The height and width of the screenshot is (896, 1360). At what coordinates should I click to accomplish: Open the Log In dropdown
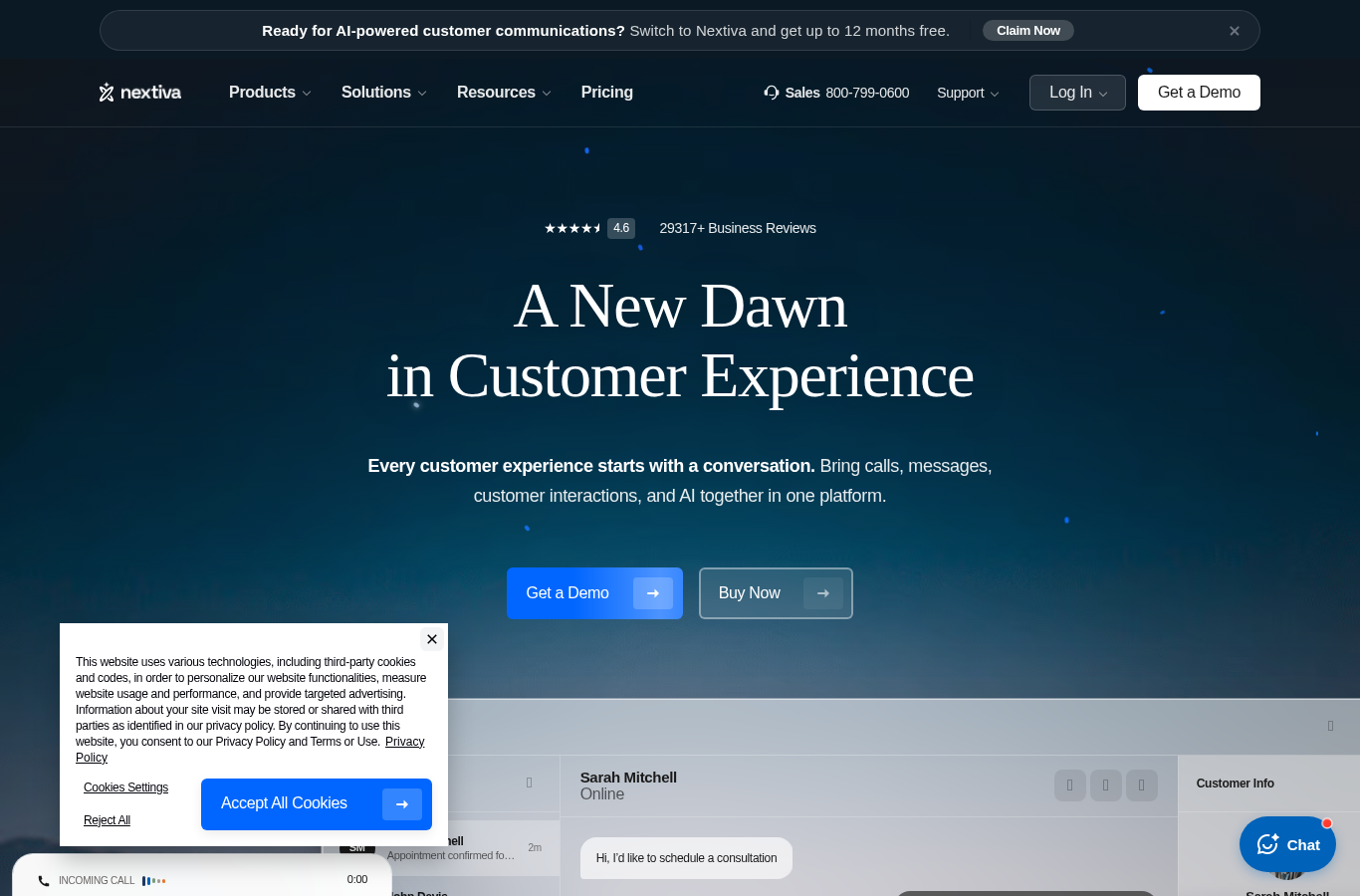(x=1077, y=93)
